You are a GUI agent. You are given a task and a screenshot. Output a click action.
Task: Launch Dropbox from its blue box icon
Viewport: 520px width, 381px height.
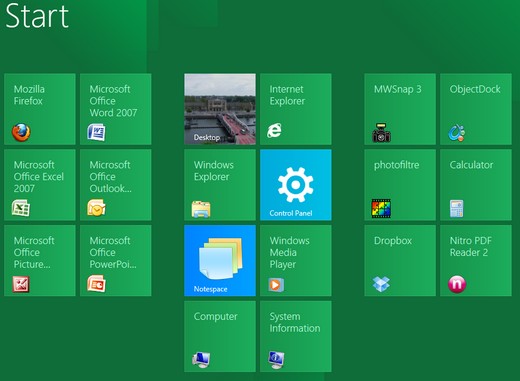coord(381,284)
